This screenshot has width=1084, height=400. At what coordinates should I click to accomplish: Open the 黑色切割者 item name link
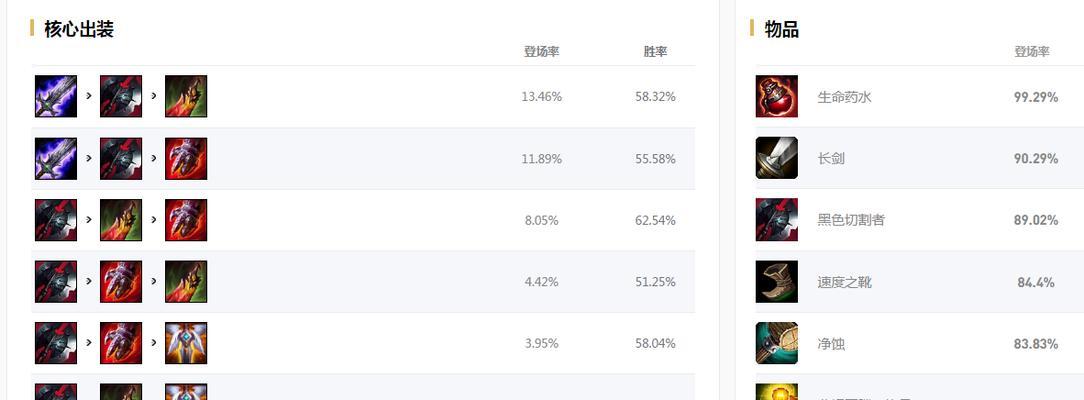coord(850,220)
